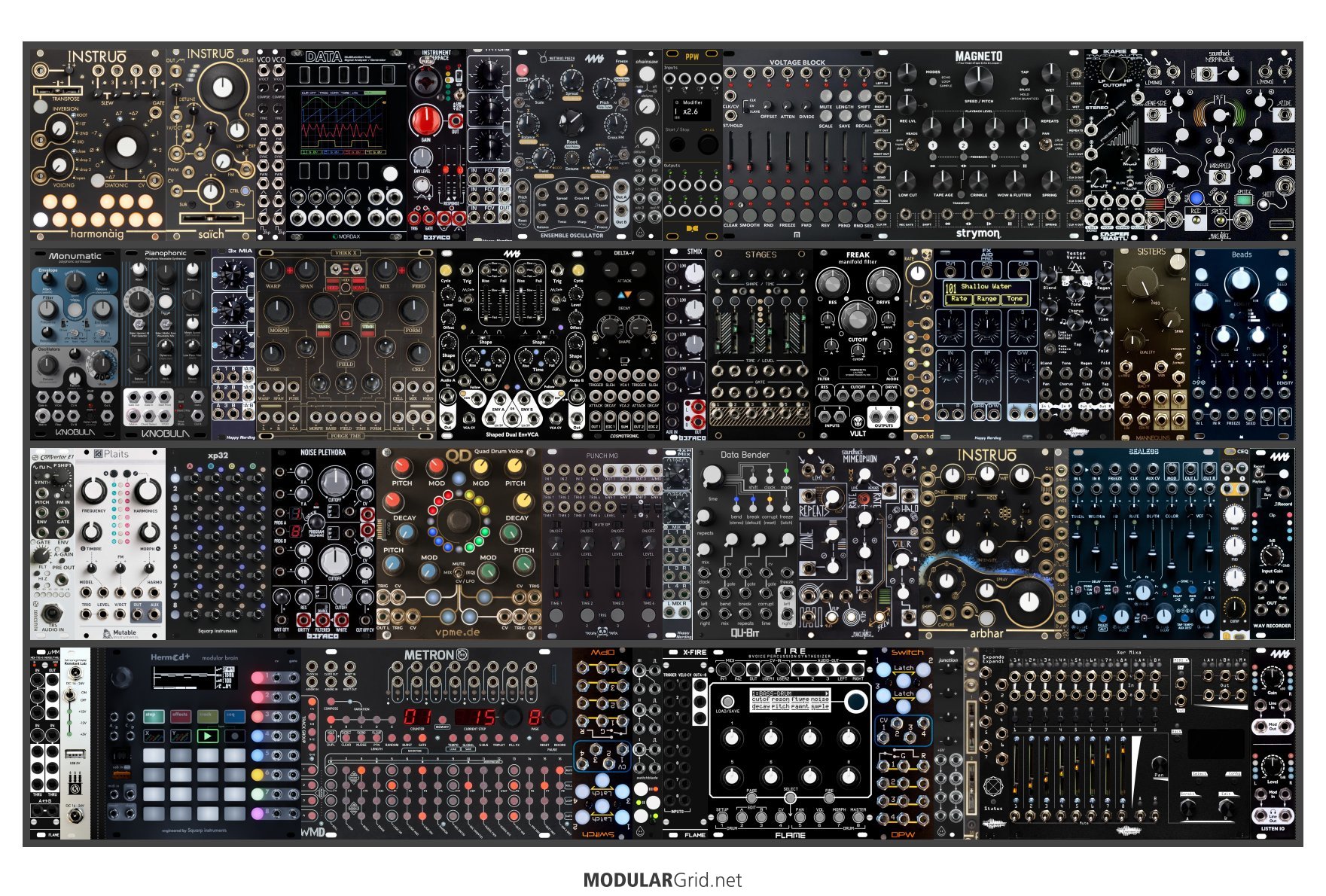Click the Hermod+ display screen

194,678
